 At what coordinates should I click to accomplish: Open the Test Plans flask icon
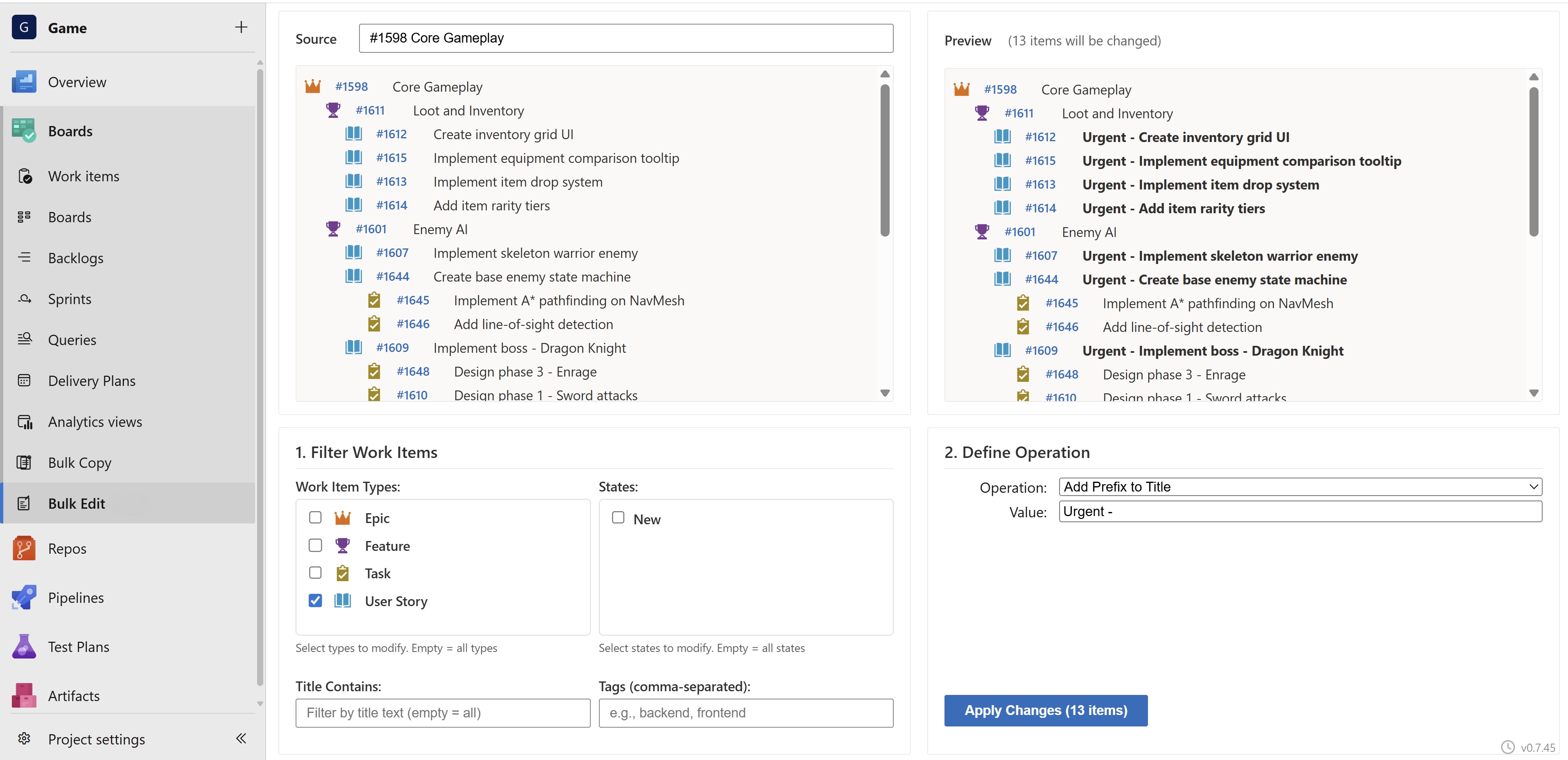point(24,647)
